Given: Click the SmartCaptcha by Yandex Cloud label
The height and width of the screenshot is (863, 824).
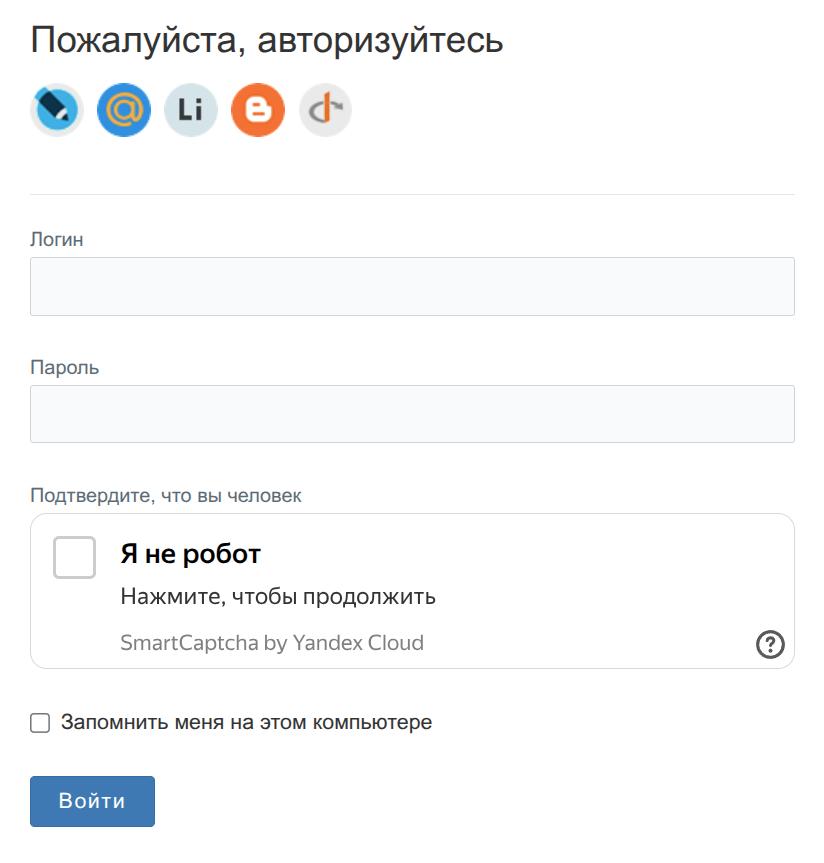Looking at the screenshot, I should point(273,644).
